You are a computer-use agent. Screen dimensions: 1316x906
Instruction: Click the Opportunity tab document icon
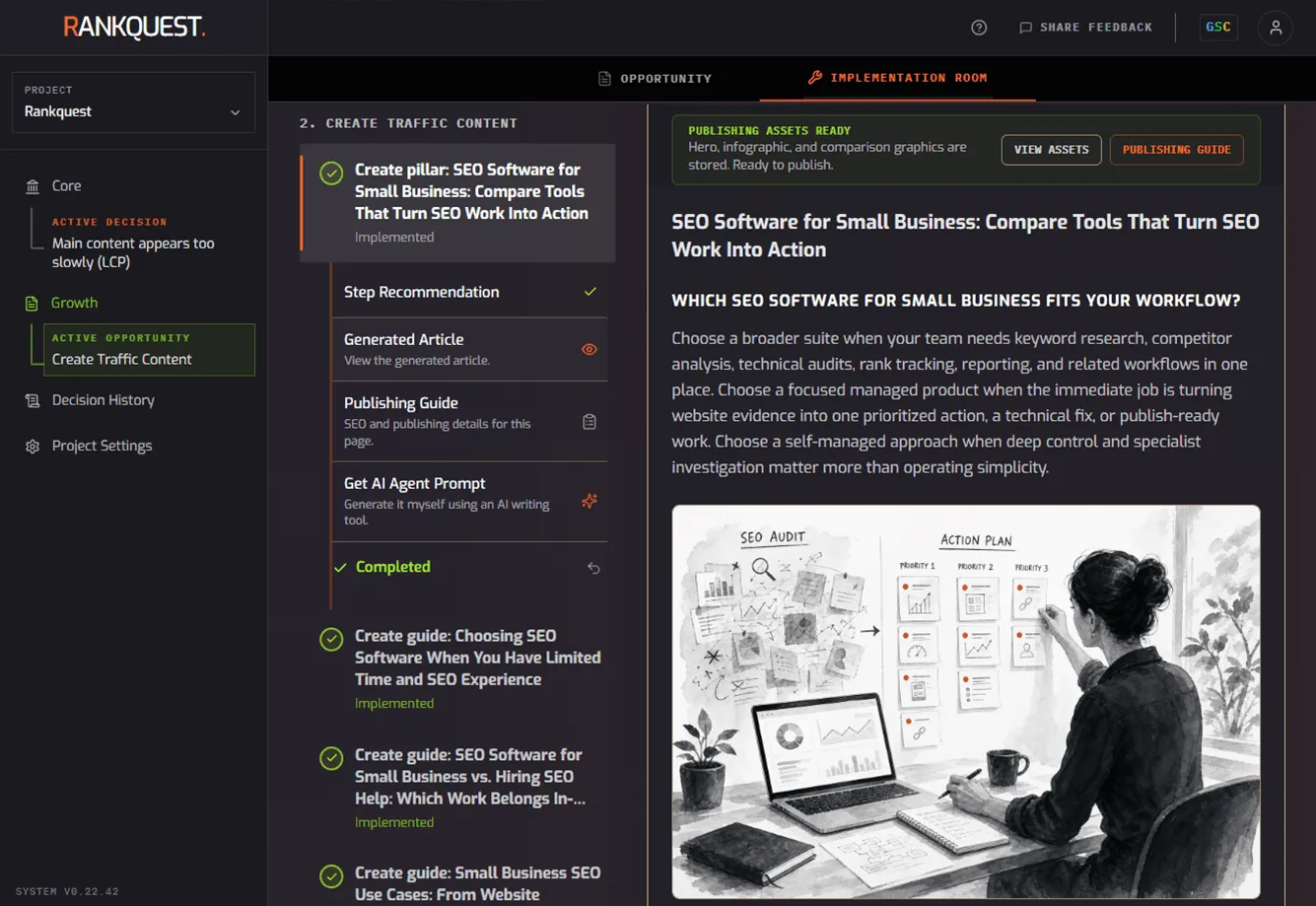click(x=605, y=78)
